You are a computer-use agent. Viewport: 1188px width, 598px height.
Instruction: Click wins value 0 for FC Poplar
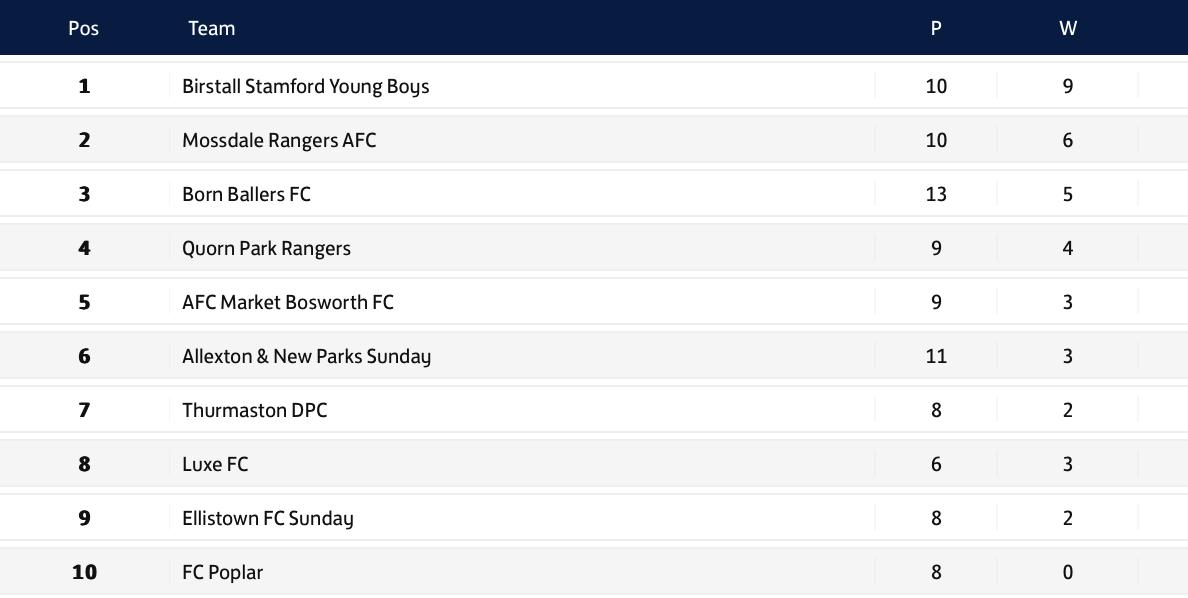1068,572
